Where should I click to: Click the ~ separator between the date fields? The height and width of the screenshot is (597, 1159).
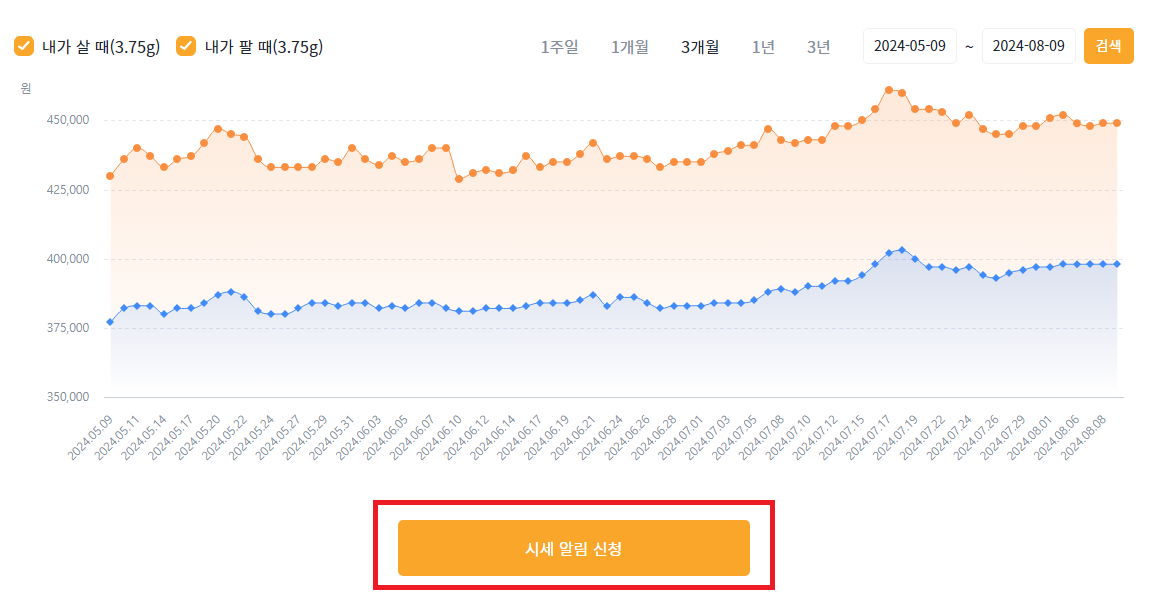(971, 45)
